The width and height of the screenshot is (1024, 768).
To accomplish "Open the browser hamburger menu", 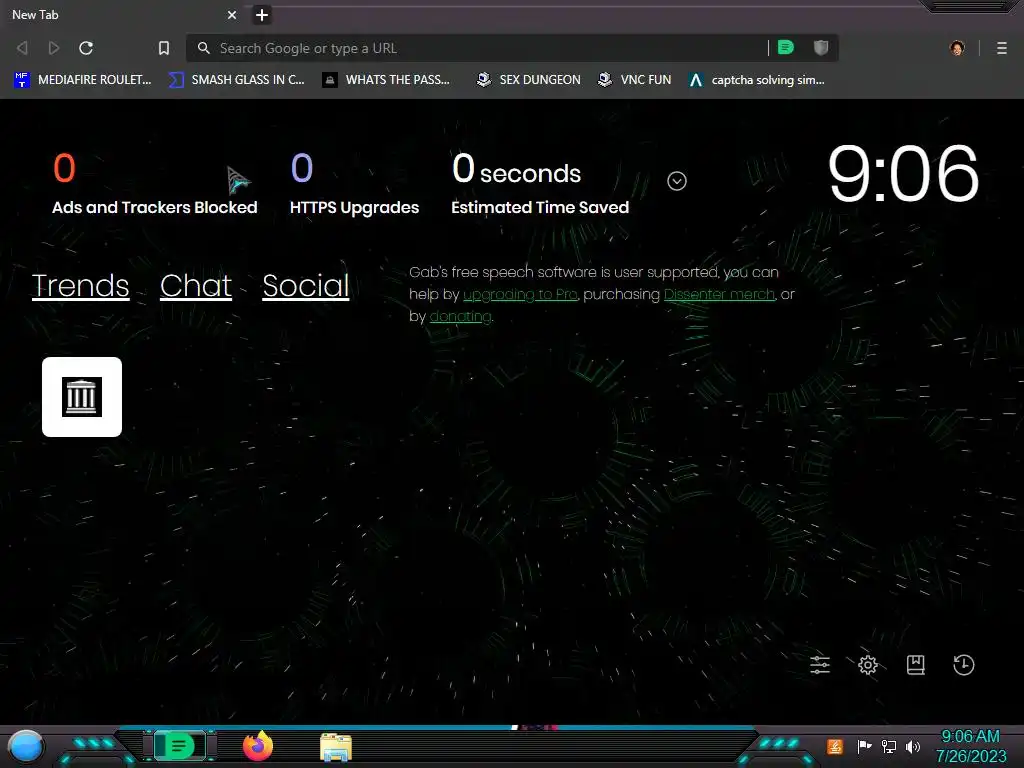I will [x=1002, y=48].
